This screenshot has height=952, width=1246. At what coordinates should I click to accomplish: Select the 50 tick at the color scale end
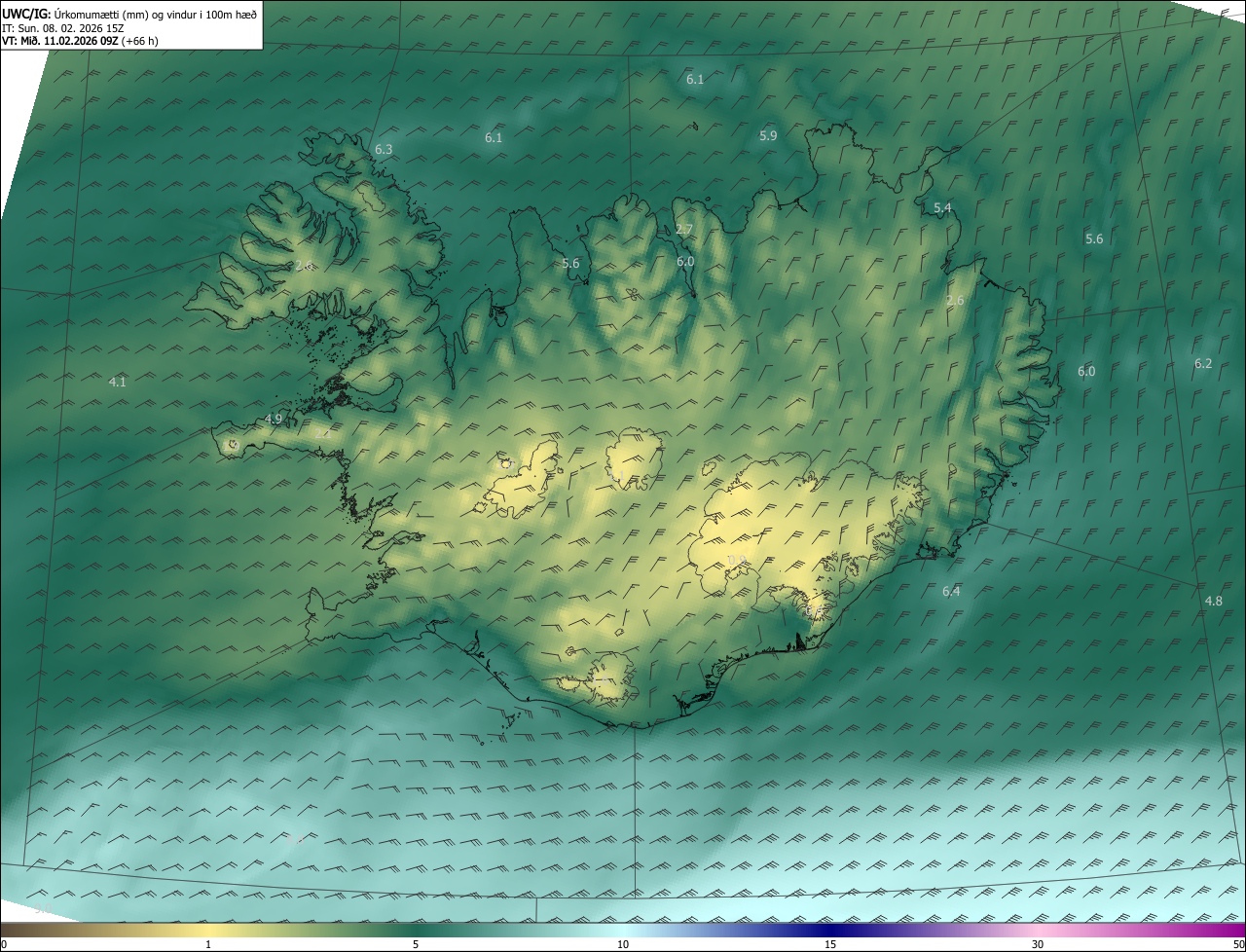pos(1238,944)
